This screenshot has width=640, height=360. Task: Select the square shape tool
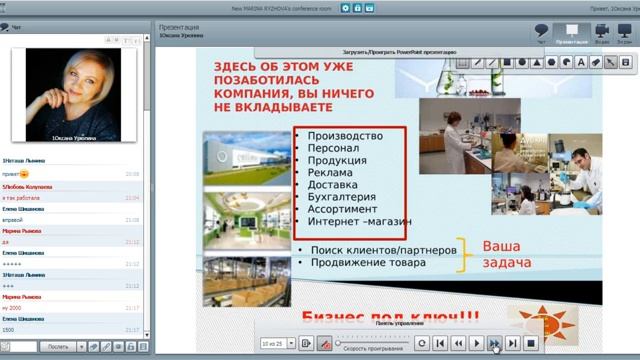[507, 62]
